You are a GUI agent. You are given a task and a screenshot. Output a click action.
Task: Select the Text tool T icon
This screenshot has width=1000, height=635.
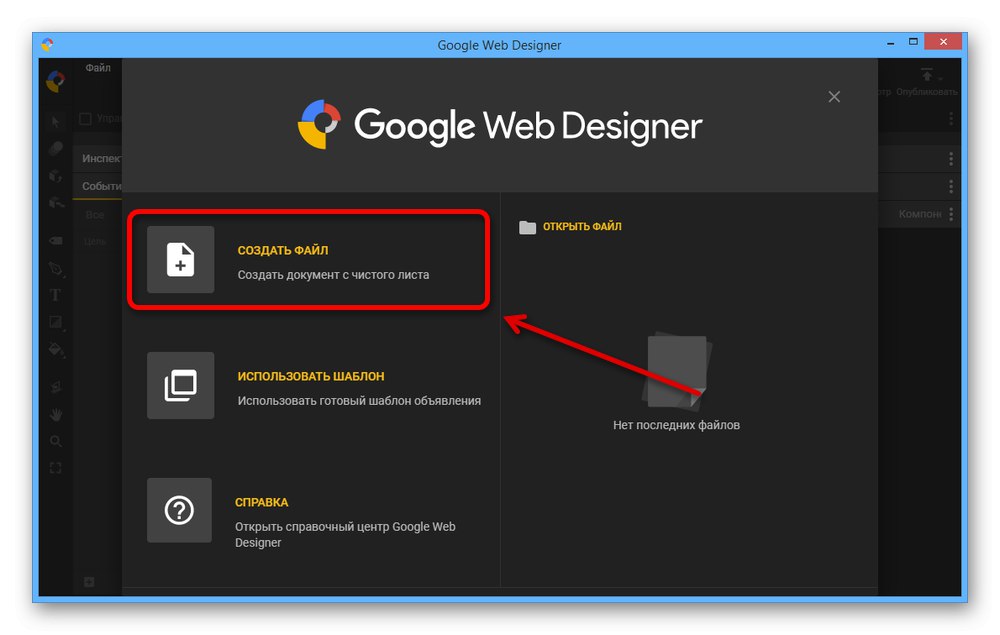pyautogui.click(x=55, y=295)
